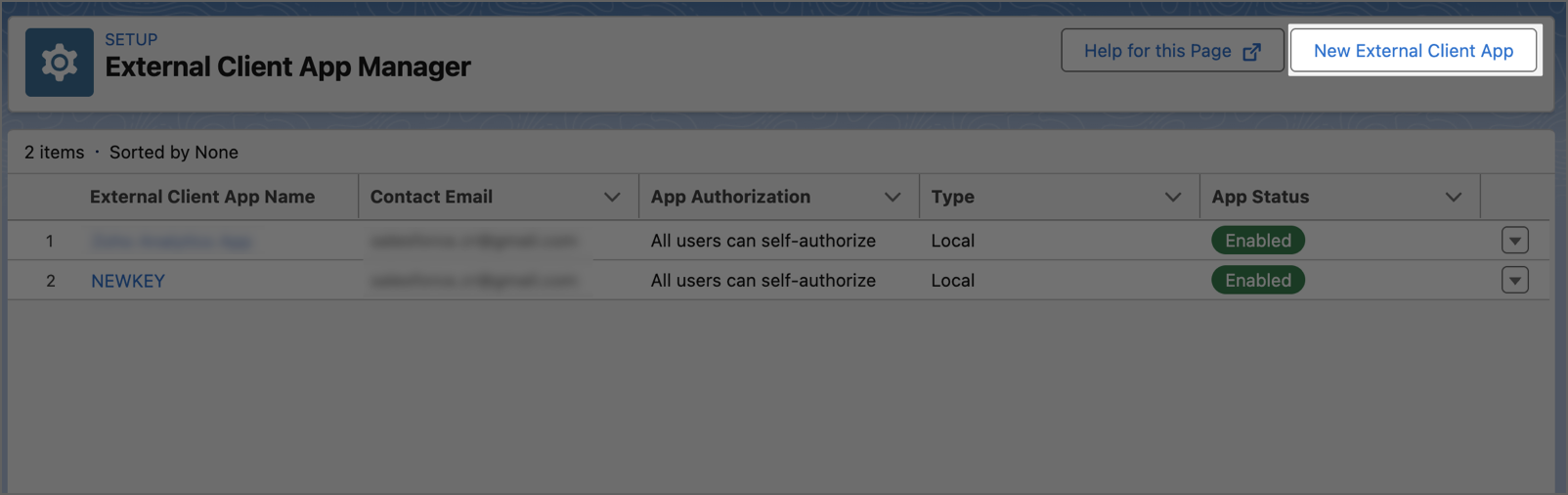The height and width of the screenshot is (495, 1568).
Task: Expand the Type column menu
Action: [x=1173, y=197]
